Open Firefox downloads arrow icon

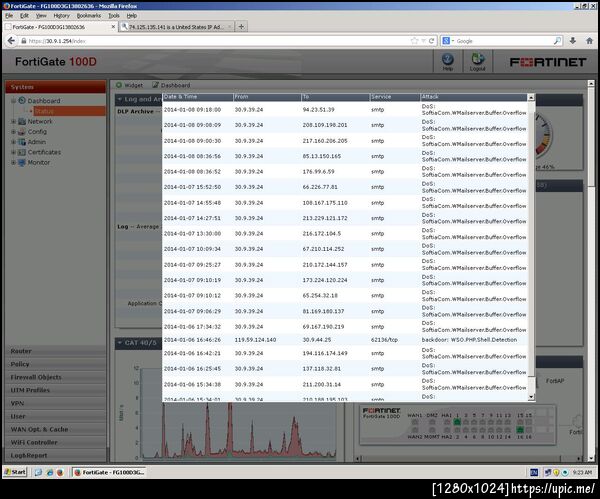tap(573, 41)
